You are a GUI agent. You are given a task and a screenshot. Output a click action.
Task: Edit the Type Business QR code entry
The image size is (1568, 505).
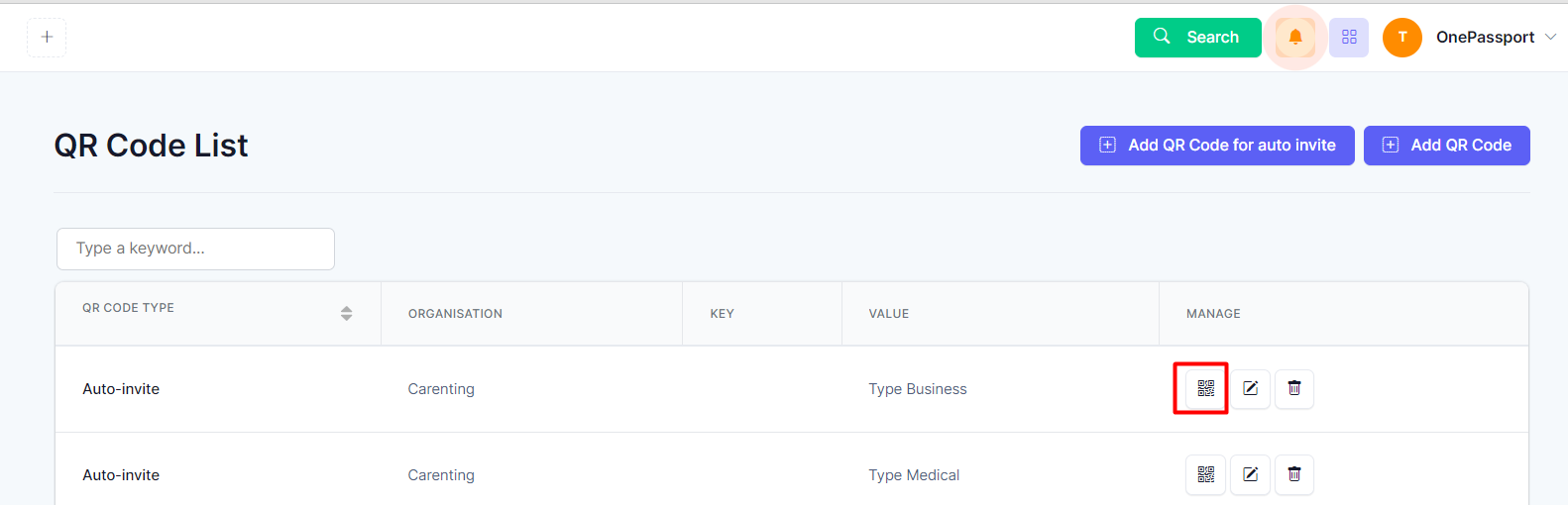tap(1250, 388)
